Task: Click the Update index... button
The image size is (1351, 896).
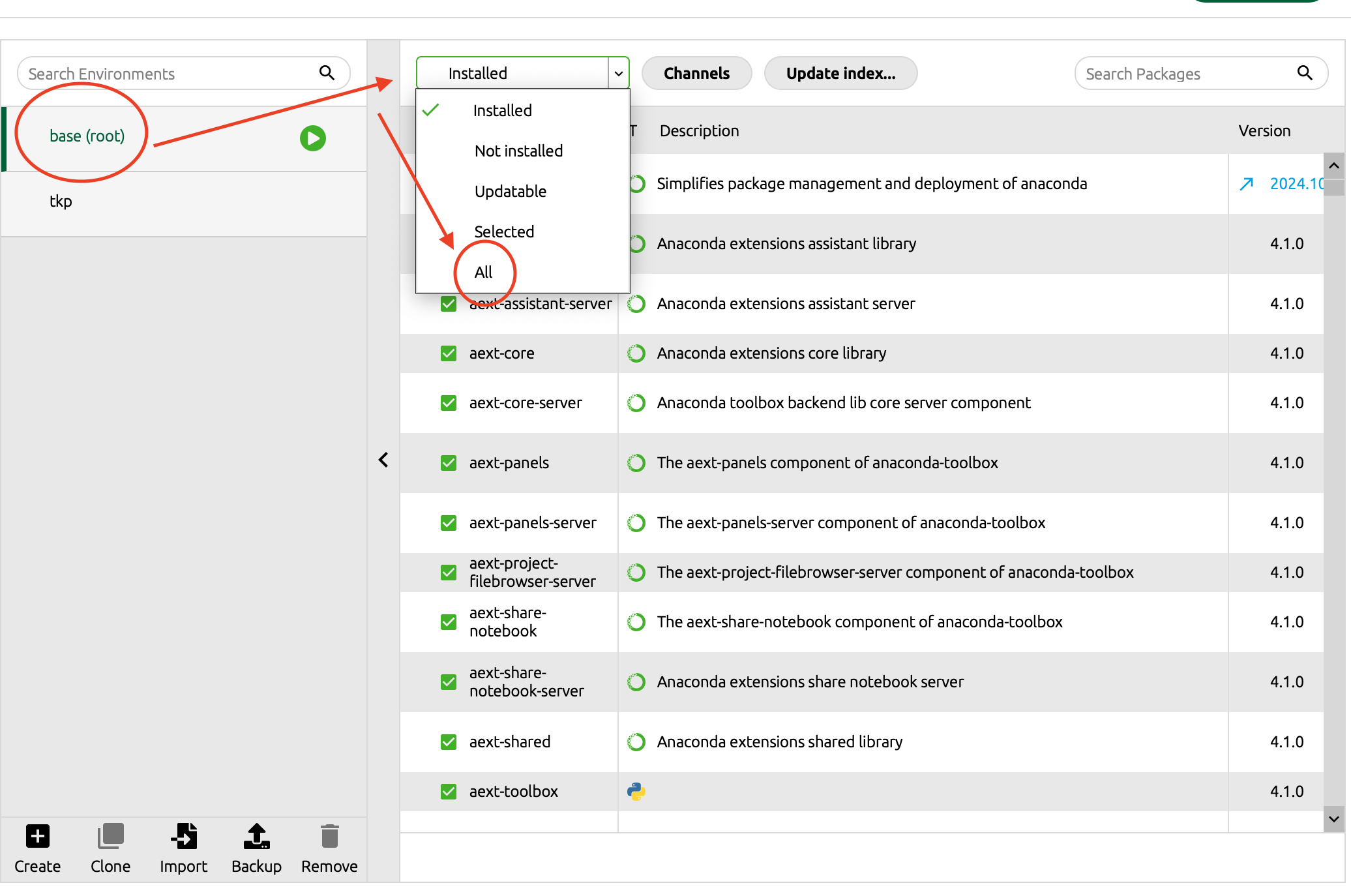Action: pyautogui.click(x=841, y=73)
